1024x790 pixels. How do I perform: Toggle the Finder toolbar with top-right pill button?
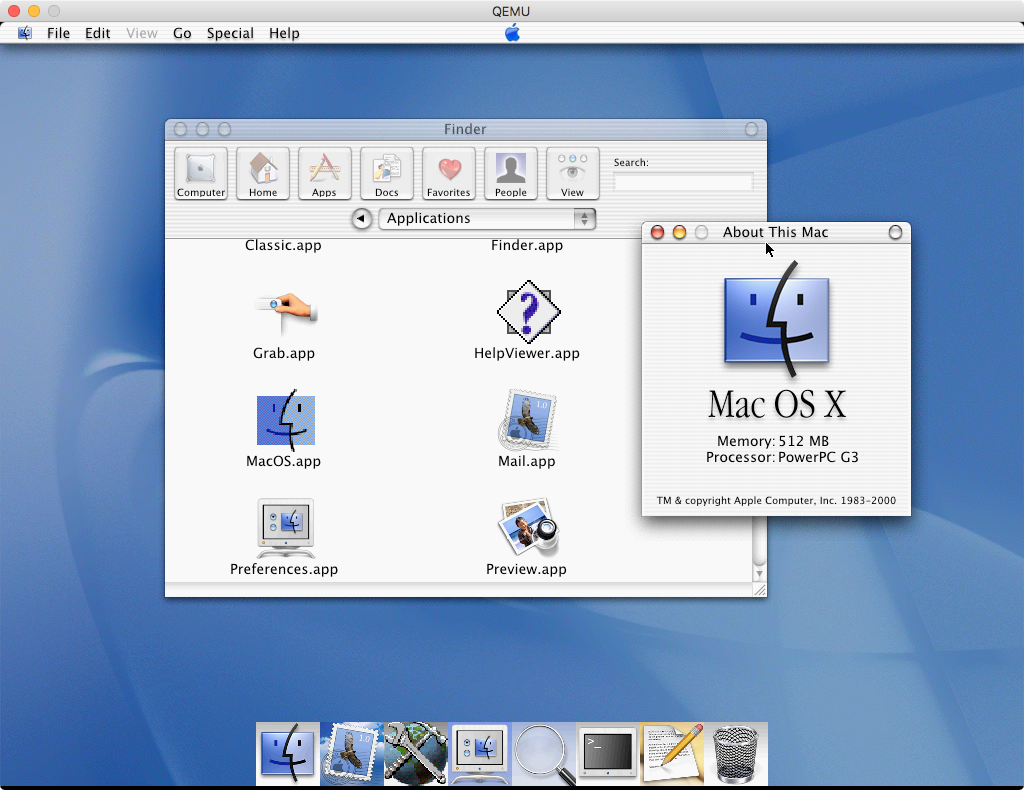point(752,129)
